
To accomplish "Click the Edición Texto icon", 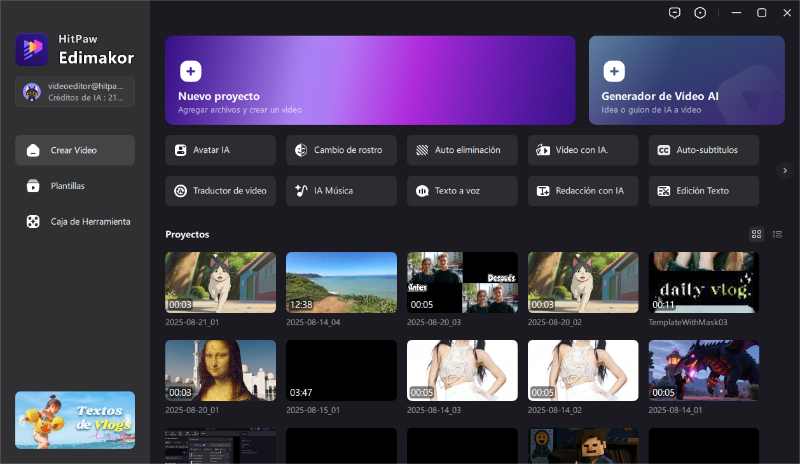I will [x=664, y=191].
